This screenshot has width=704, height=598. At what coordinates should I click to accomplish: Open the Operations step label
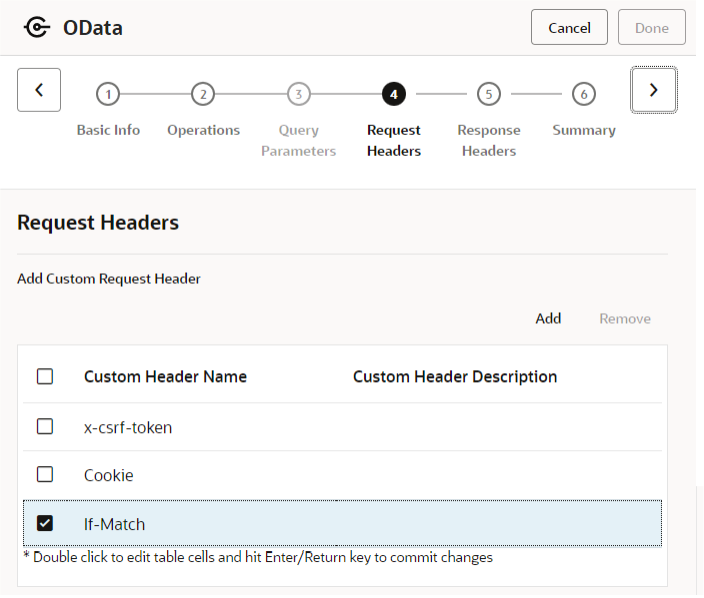click(x=203, y=130)
